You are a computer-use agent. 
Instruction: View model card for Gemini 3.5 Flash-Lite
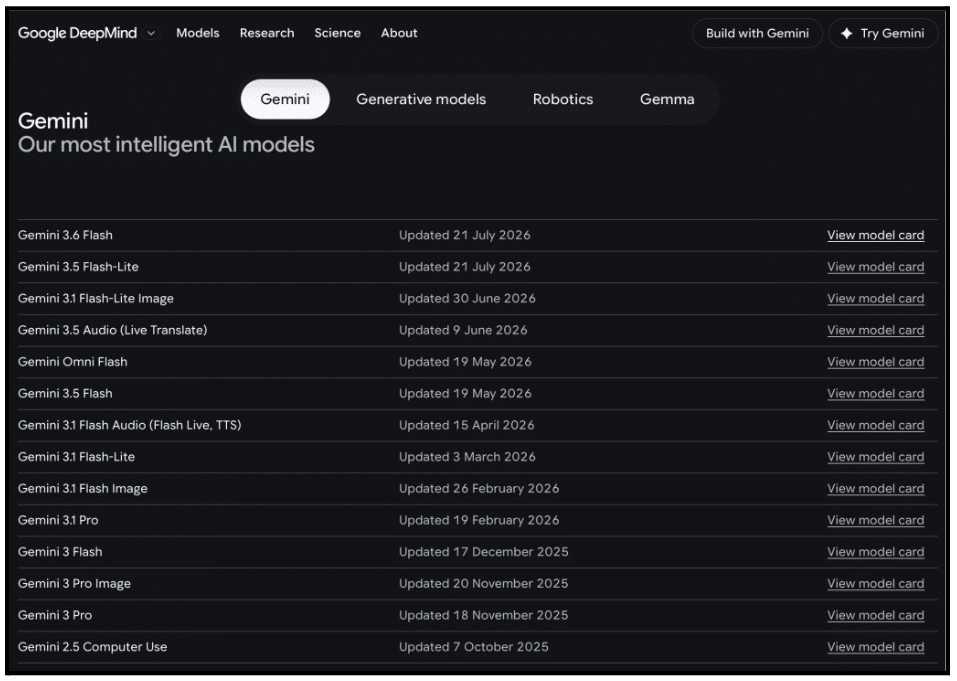tap(876, 267)
